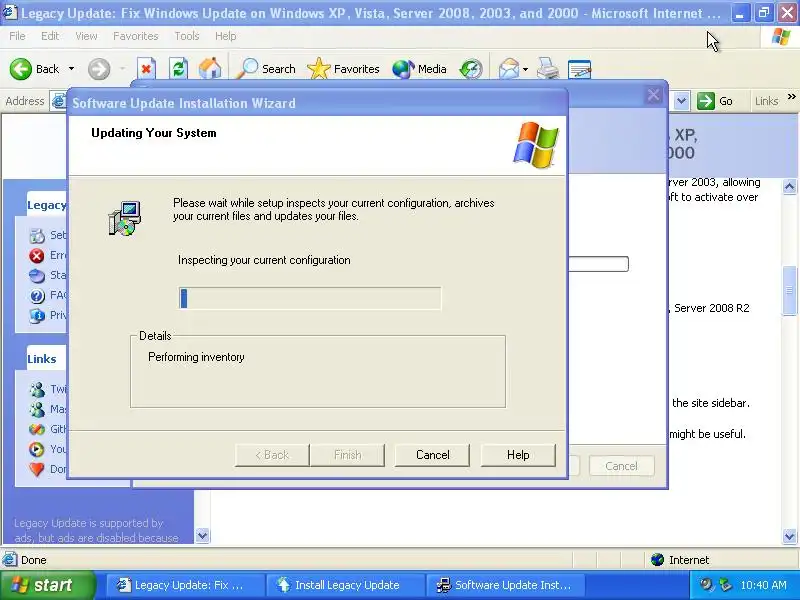Click the network tray icon beside the clock
Screen dimensions: 800x600
click(725, 585)
